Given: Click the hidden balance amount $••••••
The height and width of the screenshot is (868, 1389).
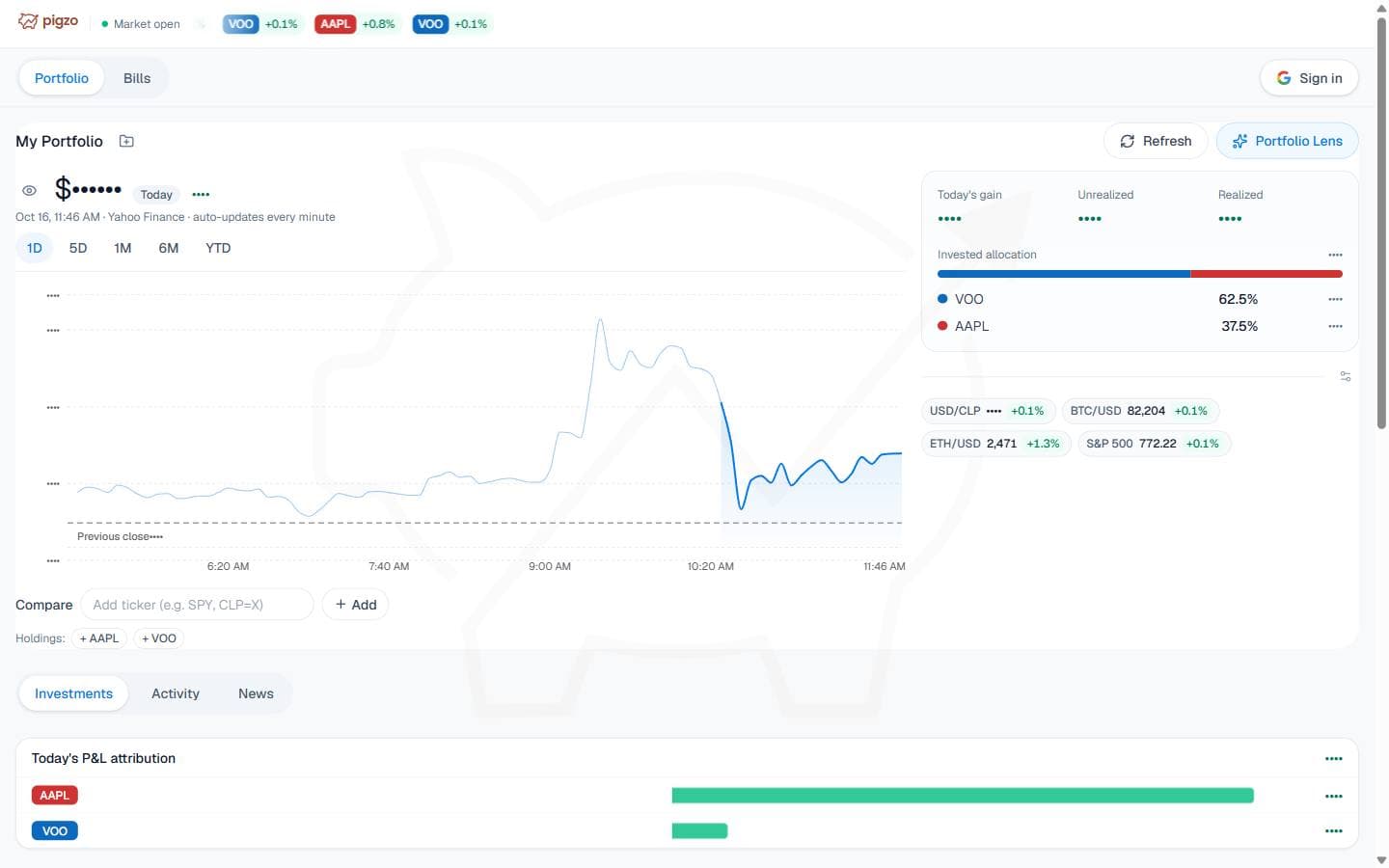Looking at the screenshot, I should click(88, 188).
